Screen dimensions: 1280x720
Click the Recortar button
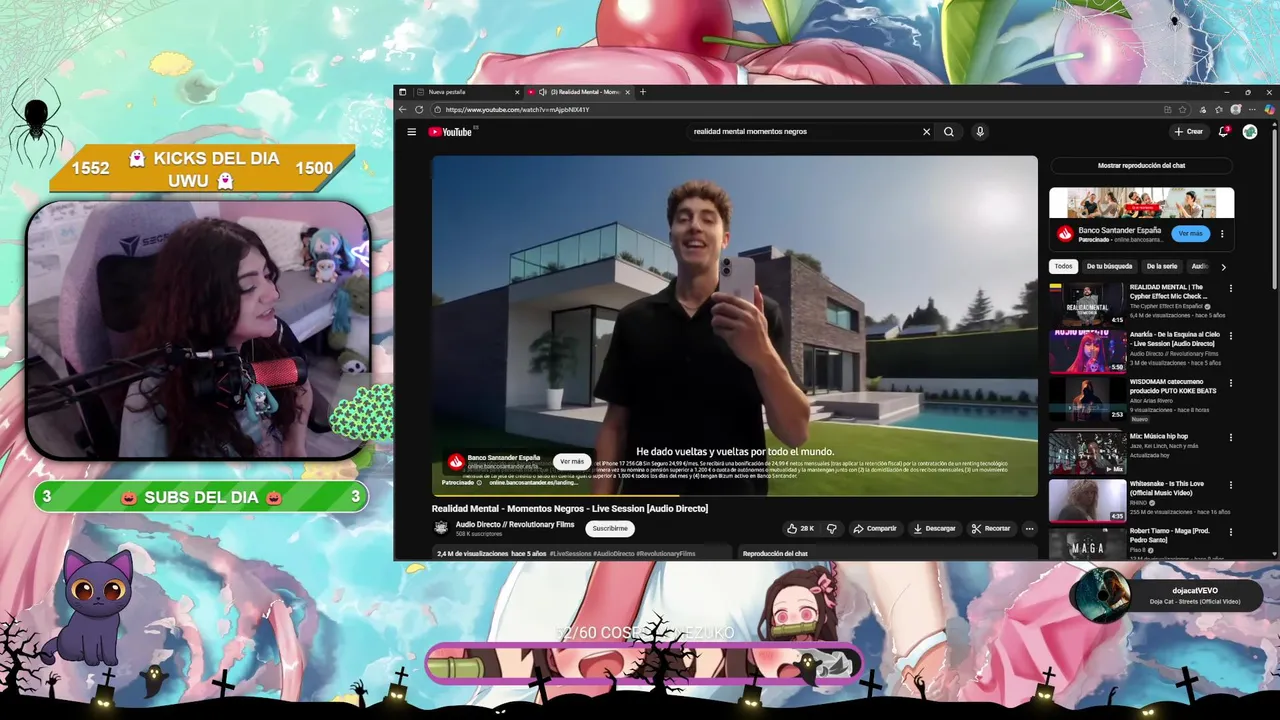(990, 528)
